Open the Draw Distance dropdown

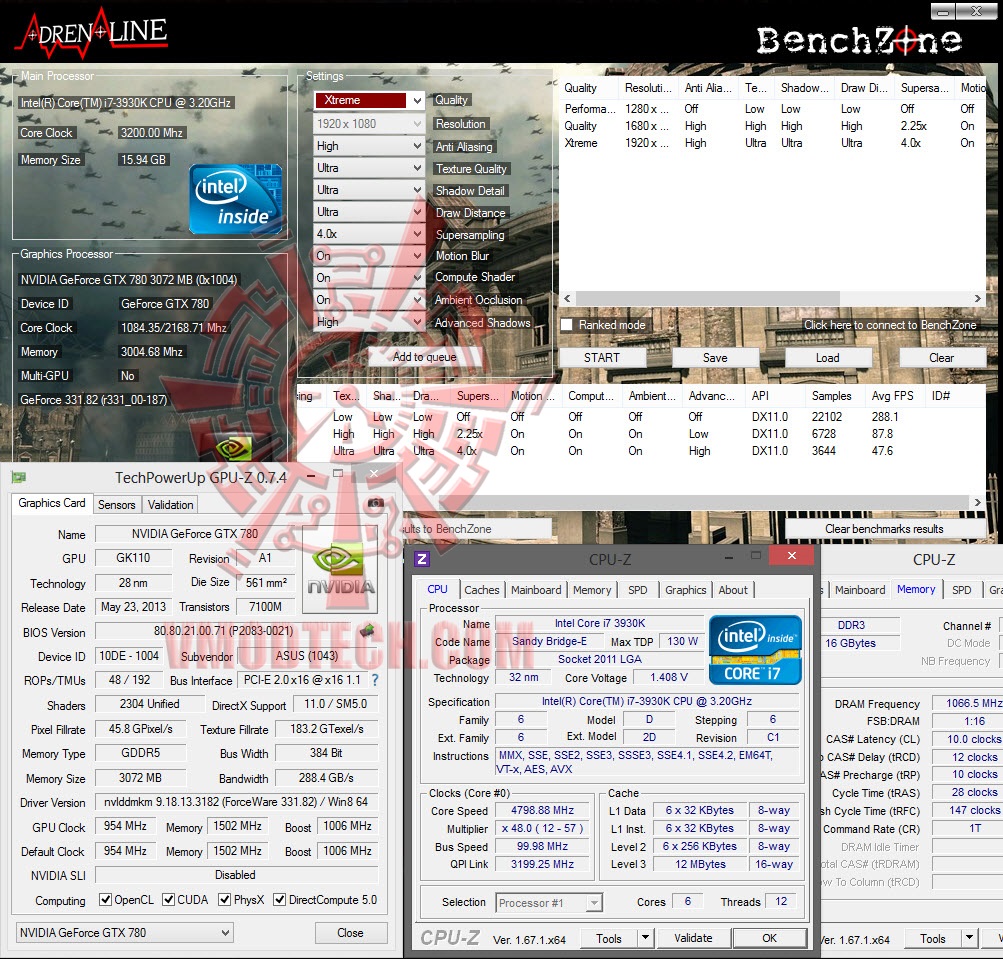pyautogui.click(x=369, y=212)
